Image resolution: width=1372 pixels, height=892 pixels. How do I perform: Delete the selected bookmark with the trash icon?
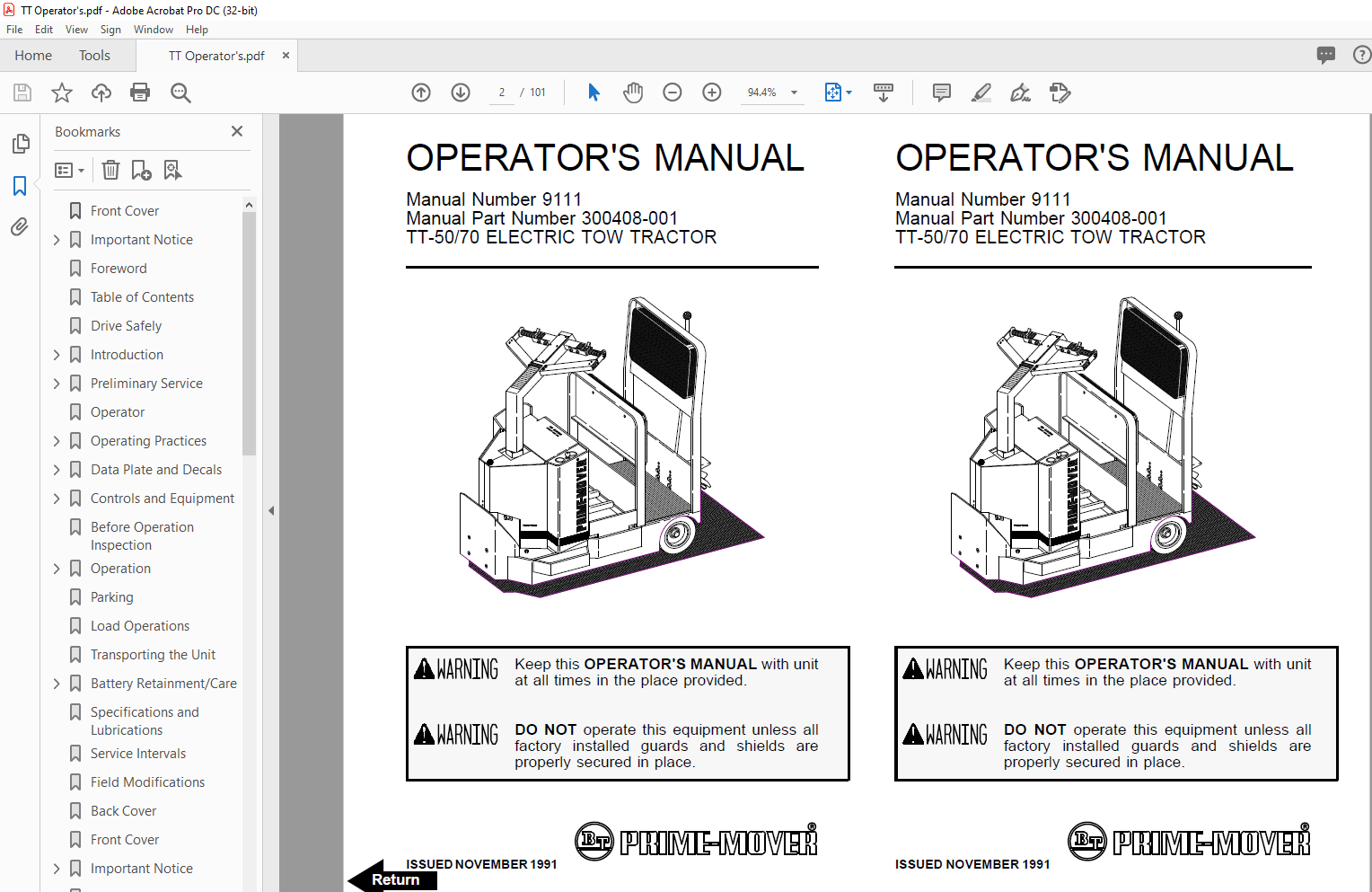tap(110, 170)
